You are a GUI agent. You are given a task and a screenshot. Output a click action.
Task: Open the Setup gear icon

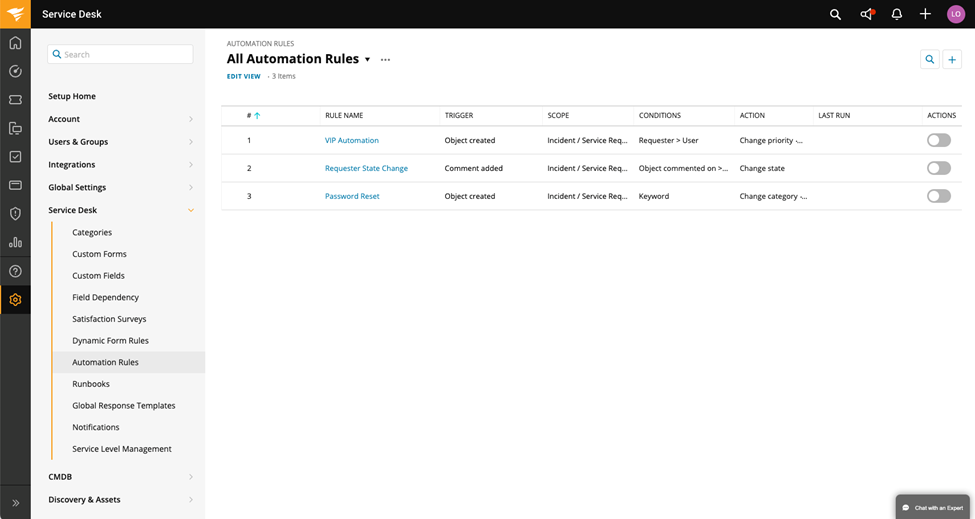click(x=15, y=300)
